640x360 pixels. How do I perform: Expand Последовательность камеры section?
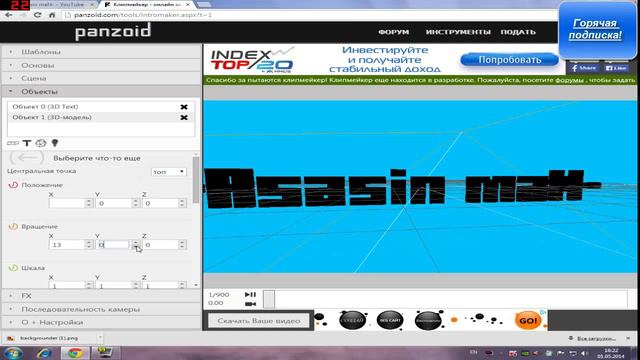coord(101,309)
